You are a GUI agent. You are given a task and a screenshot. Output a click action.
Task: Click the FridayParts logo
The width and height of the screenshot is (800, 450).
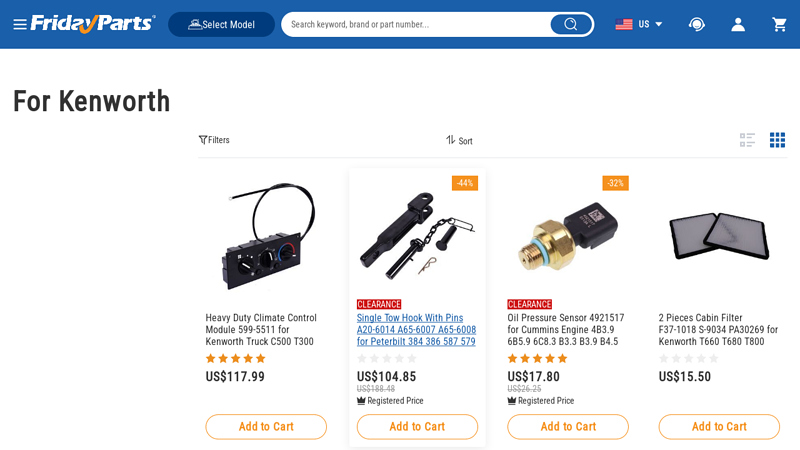pos(93,23)
